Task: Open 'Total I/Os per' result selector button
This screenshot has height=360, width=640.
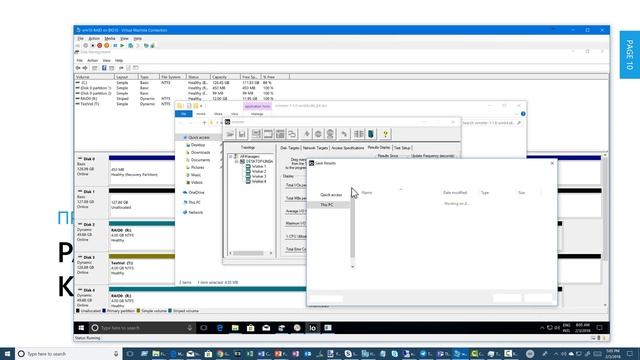Action: (x=296, y=185)
